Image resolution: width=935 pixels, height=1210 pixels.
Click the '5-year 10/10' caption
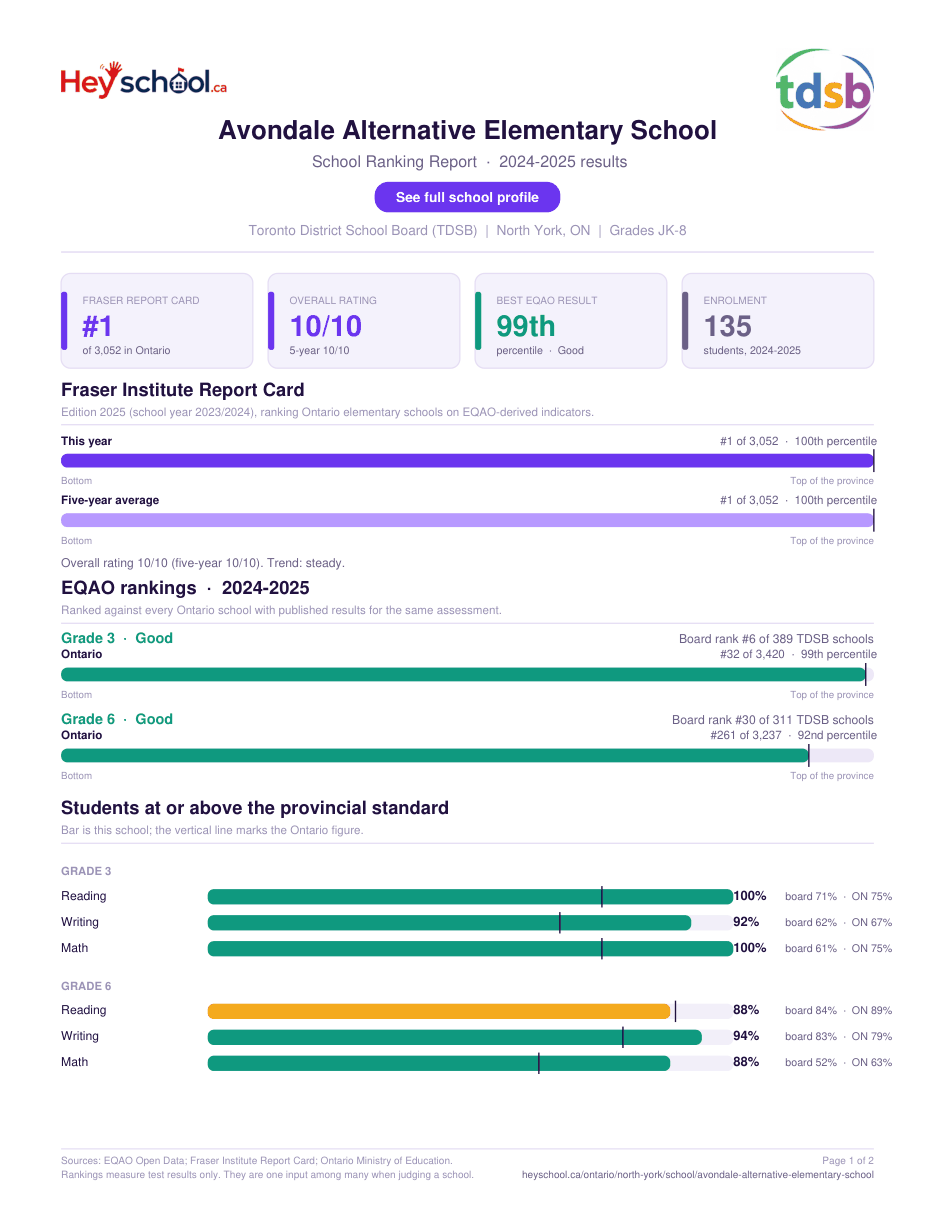pyautogui.click(x=319, y=351)
